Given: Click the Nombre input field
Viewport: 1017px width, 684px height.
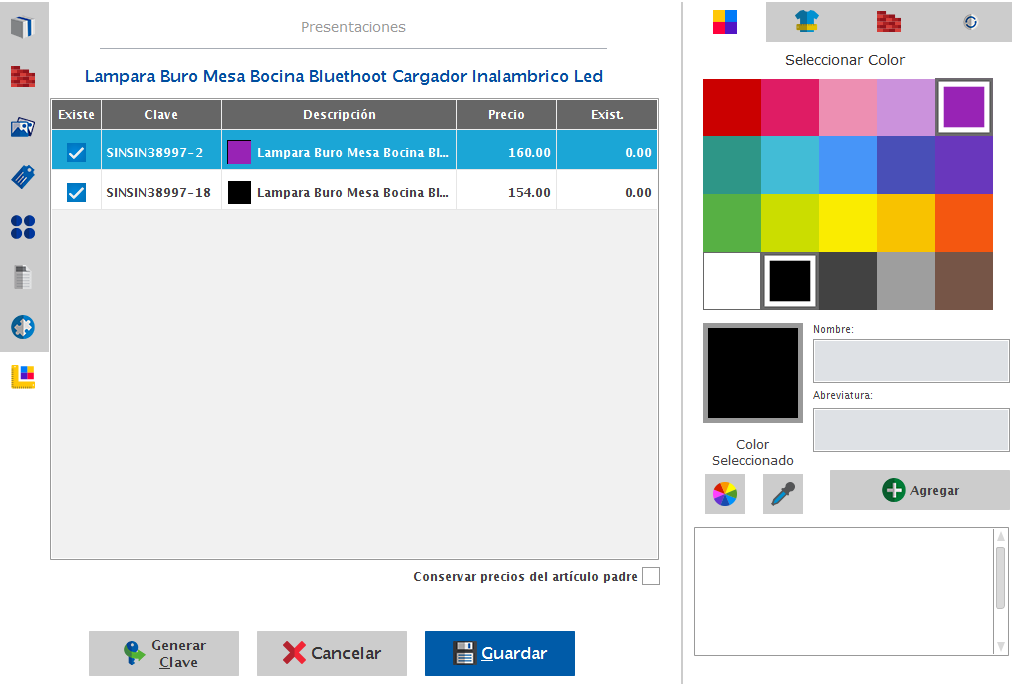Looking at the screenshot, I should [911, 360].
